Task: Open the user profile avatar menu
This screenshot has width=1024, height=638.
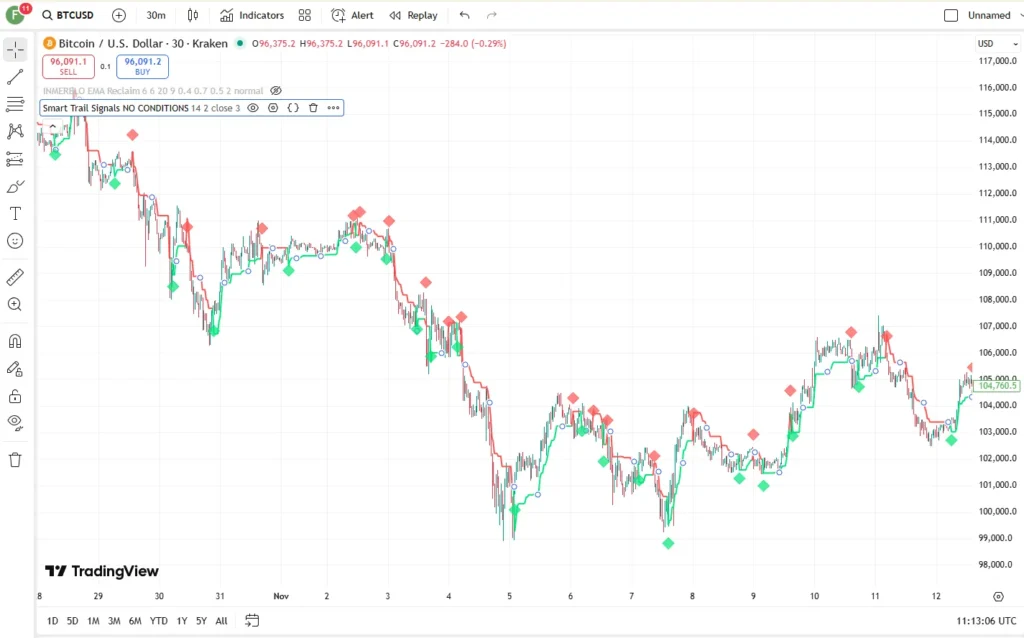Action: [15, 15]
